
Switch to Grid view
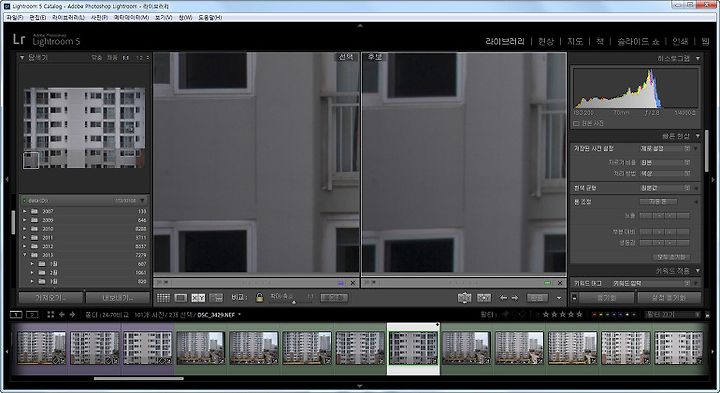point(163,298)
